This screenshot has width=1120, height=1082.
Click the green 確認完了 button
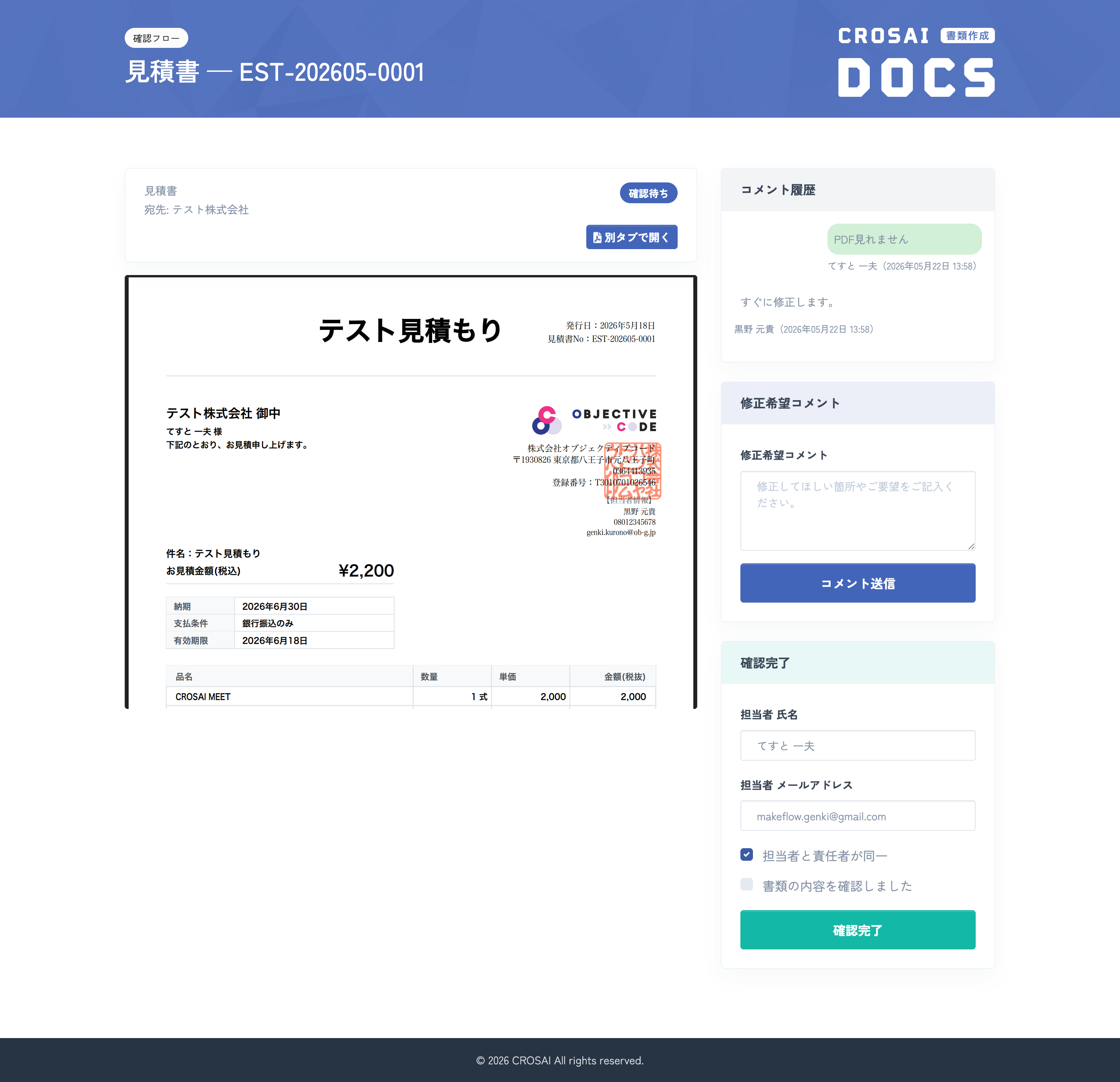pos(858,930)
